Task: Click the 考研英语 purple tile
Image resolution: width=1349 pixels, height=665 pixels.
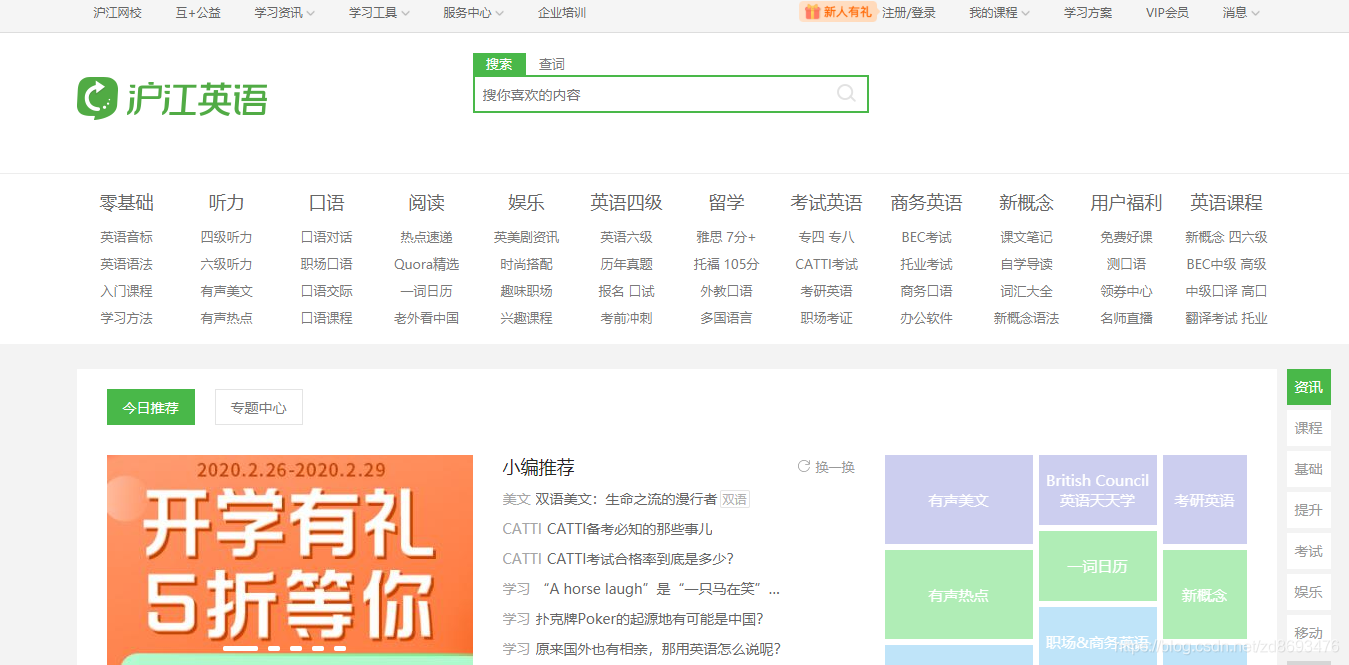Action: click(1205, 500)
